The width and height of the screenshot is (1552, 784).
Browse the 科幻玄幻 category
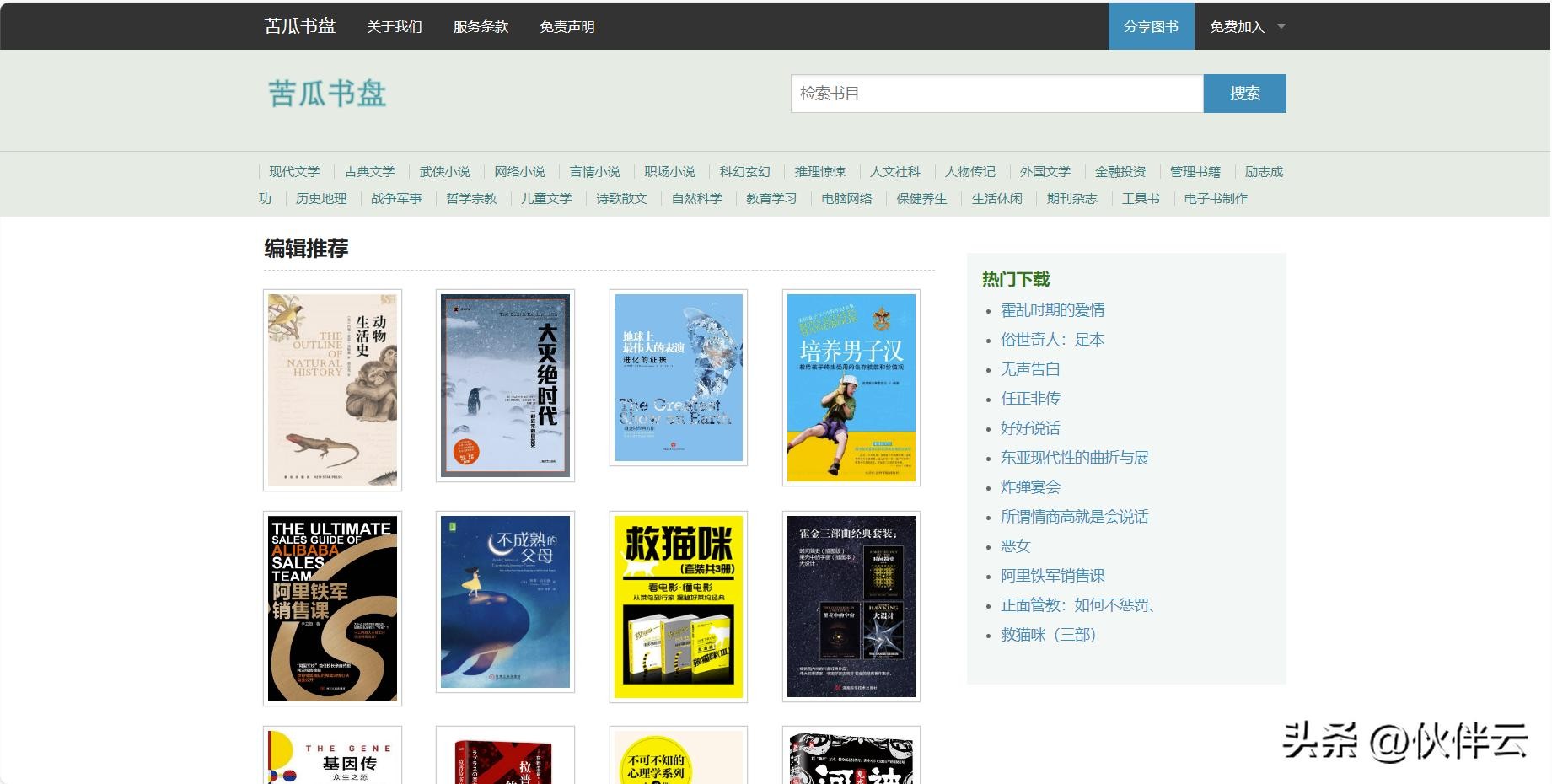744,171
